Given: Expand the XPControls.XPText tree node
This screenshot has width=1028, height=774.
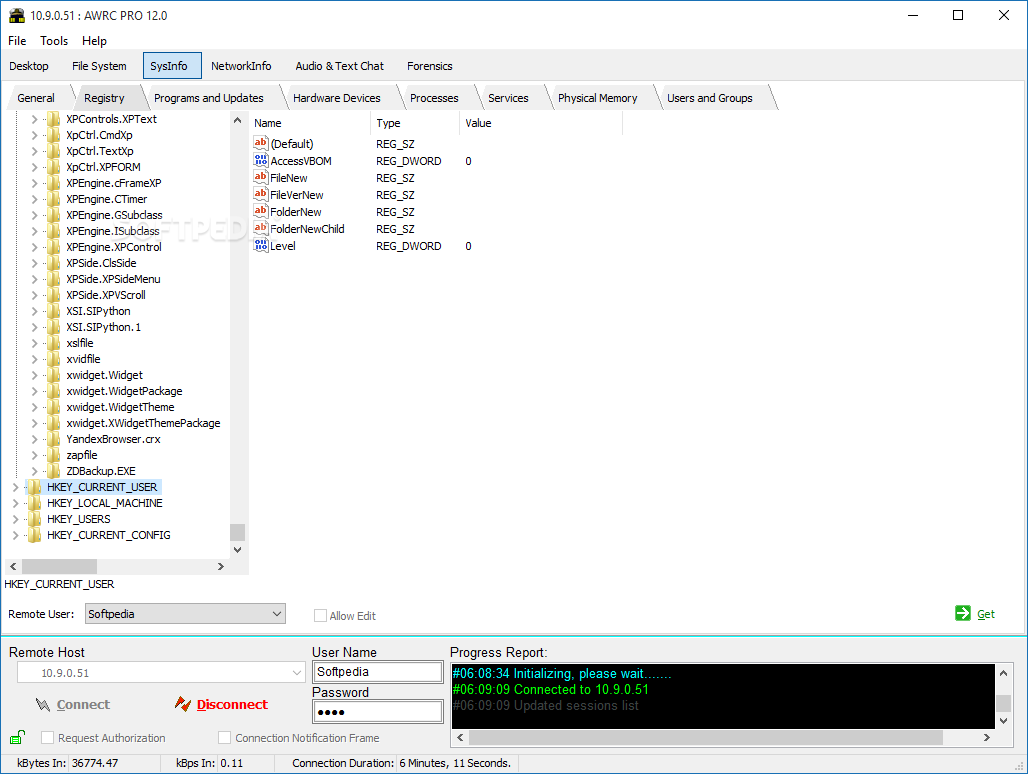Looking at the screenshot, I should [34, 119].
